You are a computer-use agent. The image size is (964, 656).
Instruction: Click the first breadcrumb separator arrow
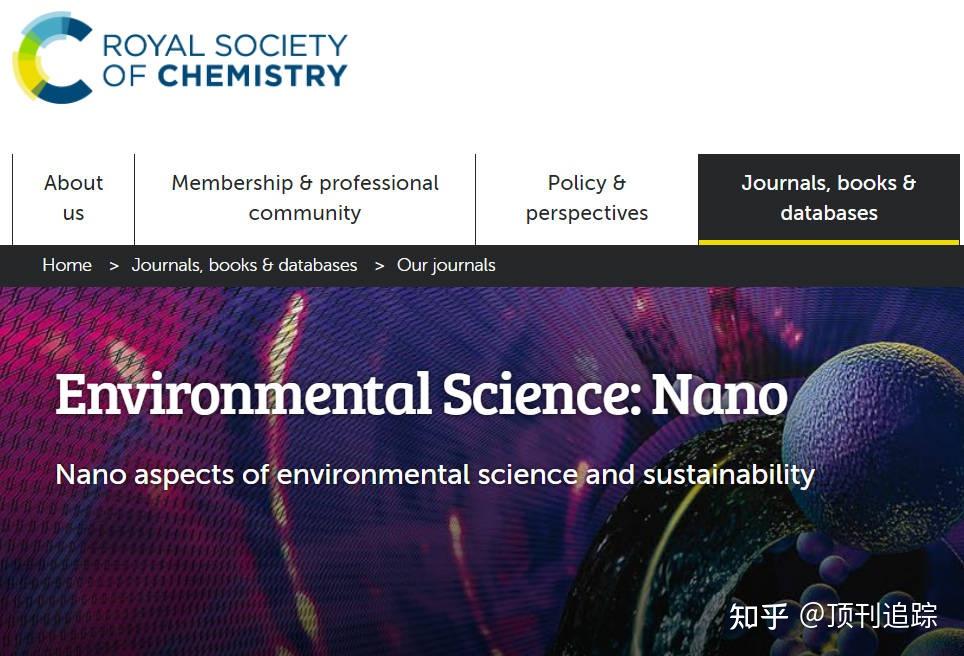coord(113,265)
